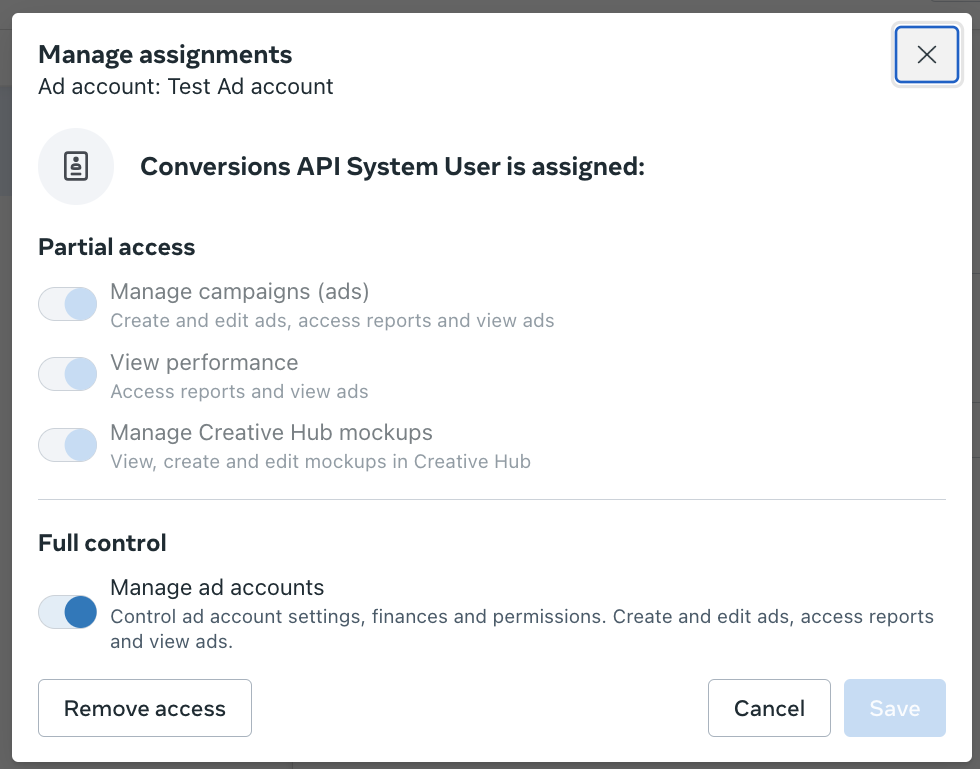Click 'Conversions API System User is assigned:' text
The height and width of the screenshot is (769, 980).
tap(392, 166)
